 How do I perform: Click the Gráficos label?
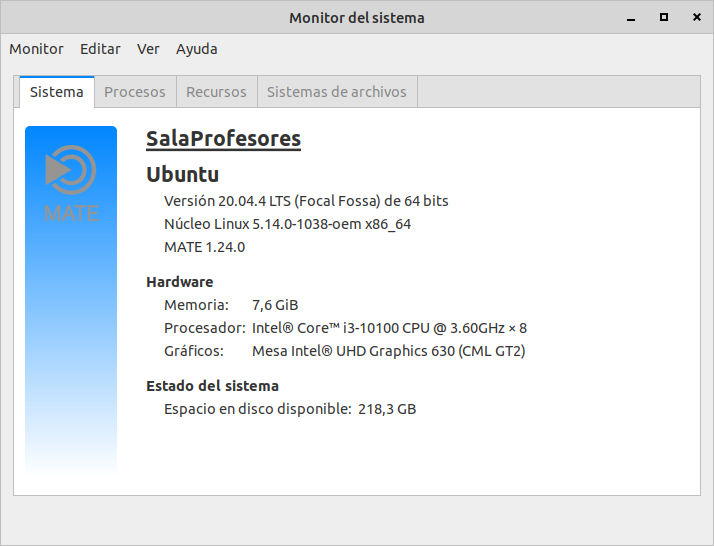(194, 351)
